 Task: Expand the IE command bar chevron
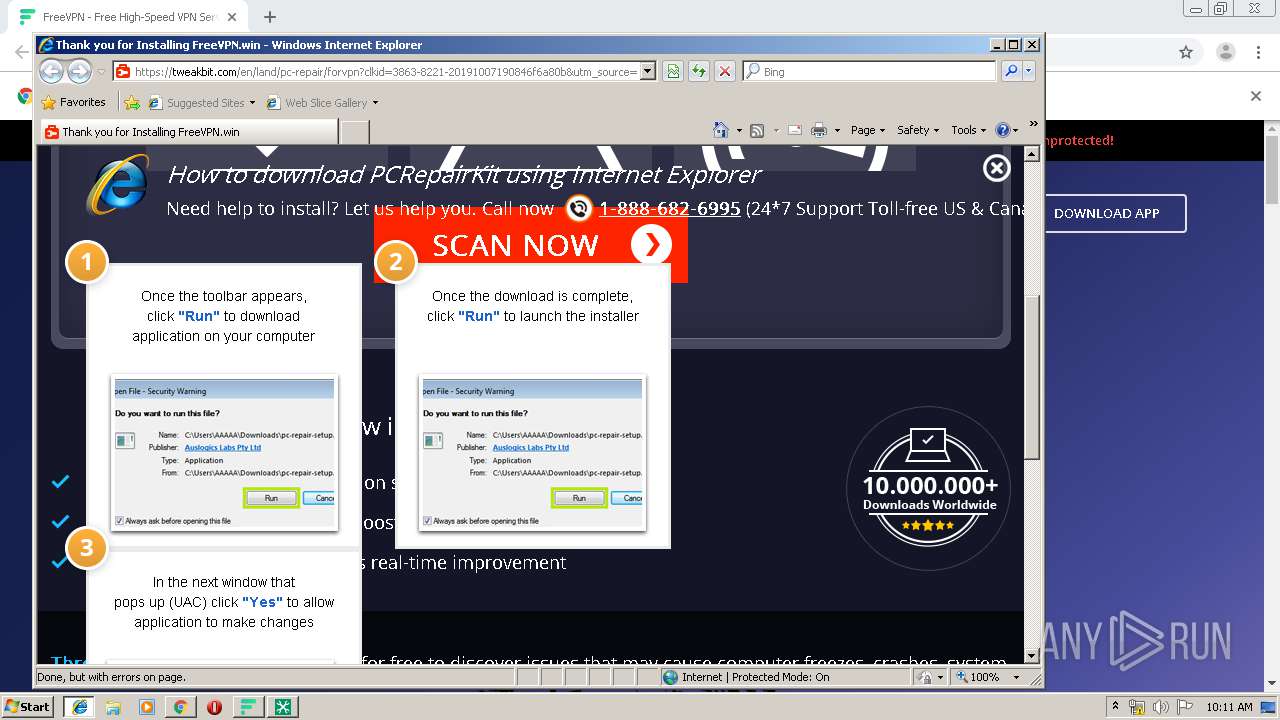click(x=1034, y=124)
